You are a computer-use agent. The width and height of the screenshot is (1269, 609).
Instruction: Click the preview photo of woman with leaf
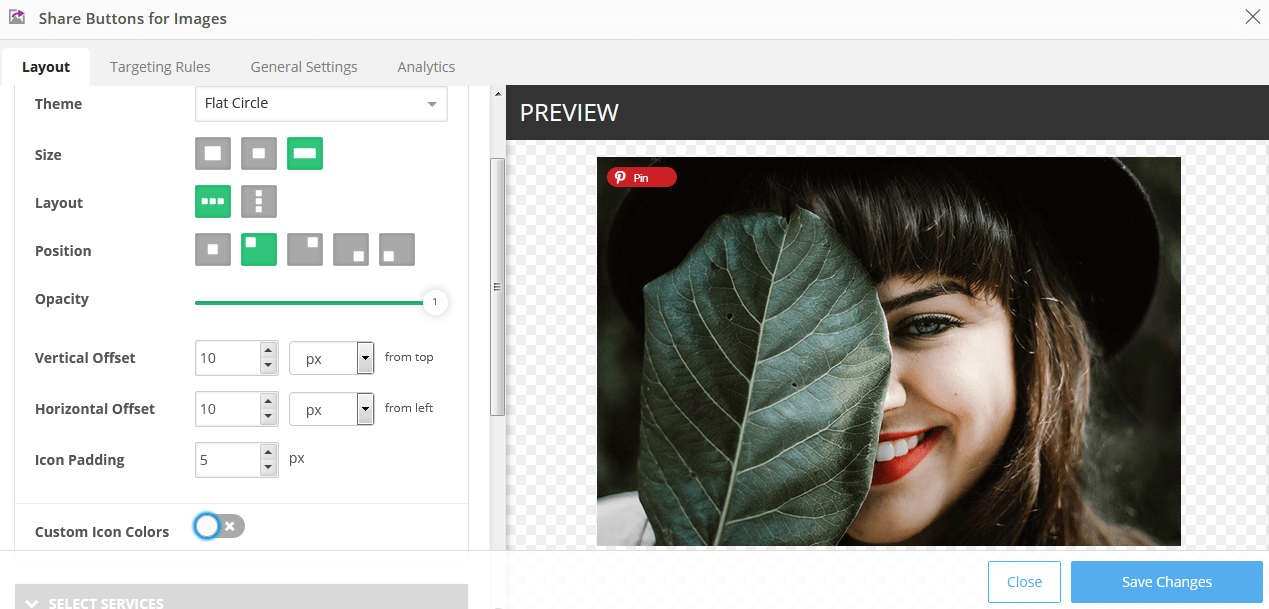pyautogui.click(x=889, y=351)
